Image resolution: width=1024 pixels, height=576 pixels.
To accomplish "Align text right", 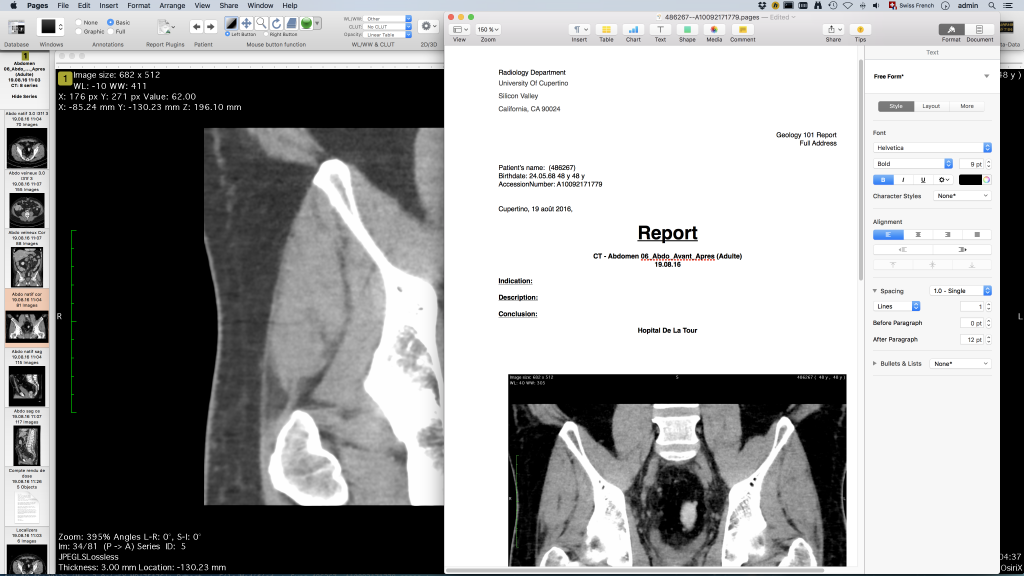I will pos(947,234).
